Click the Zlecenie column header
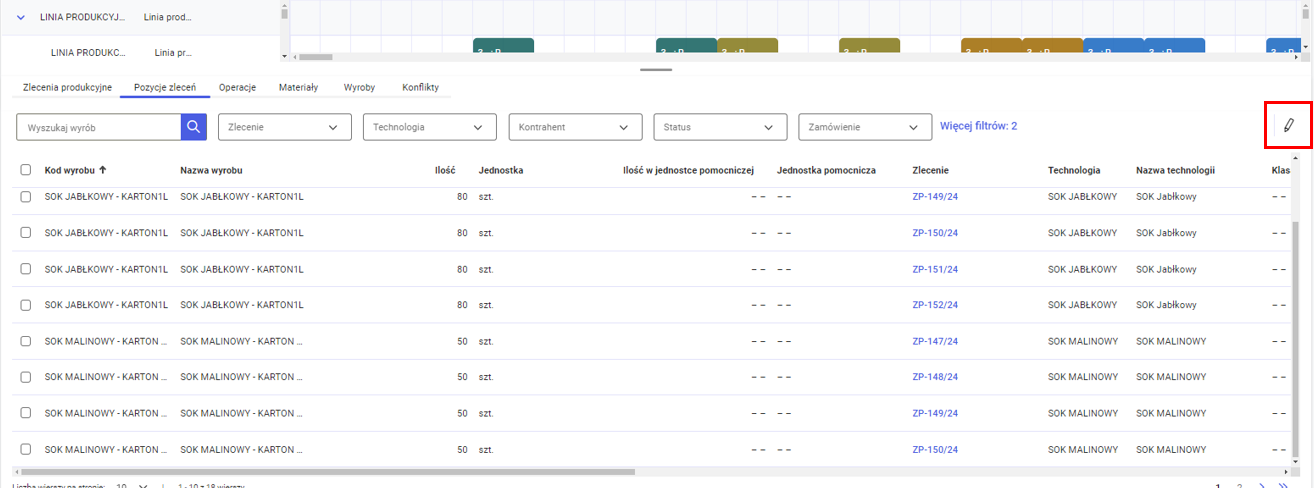 [x=931, y=170]
